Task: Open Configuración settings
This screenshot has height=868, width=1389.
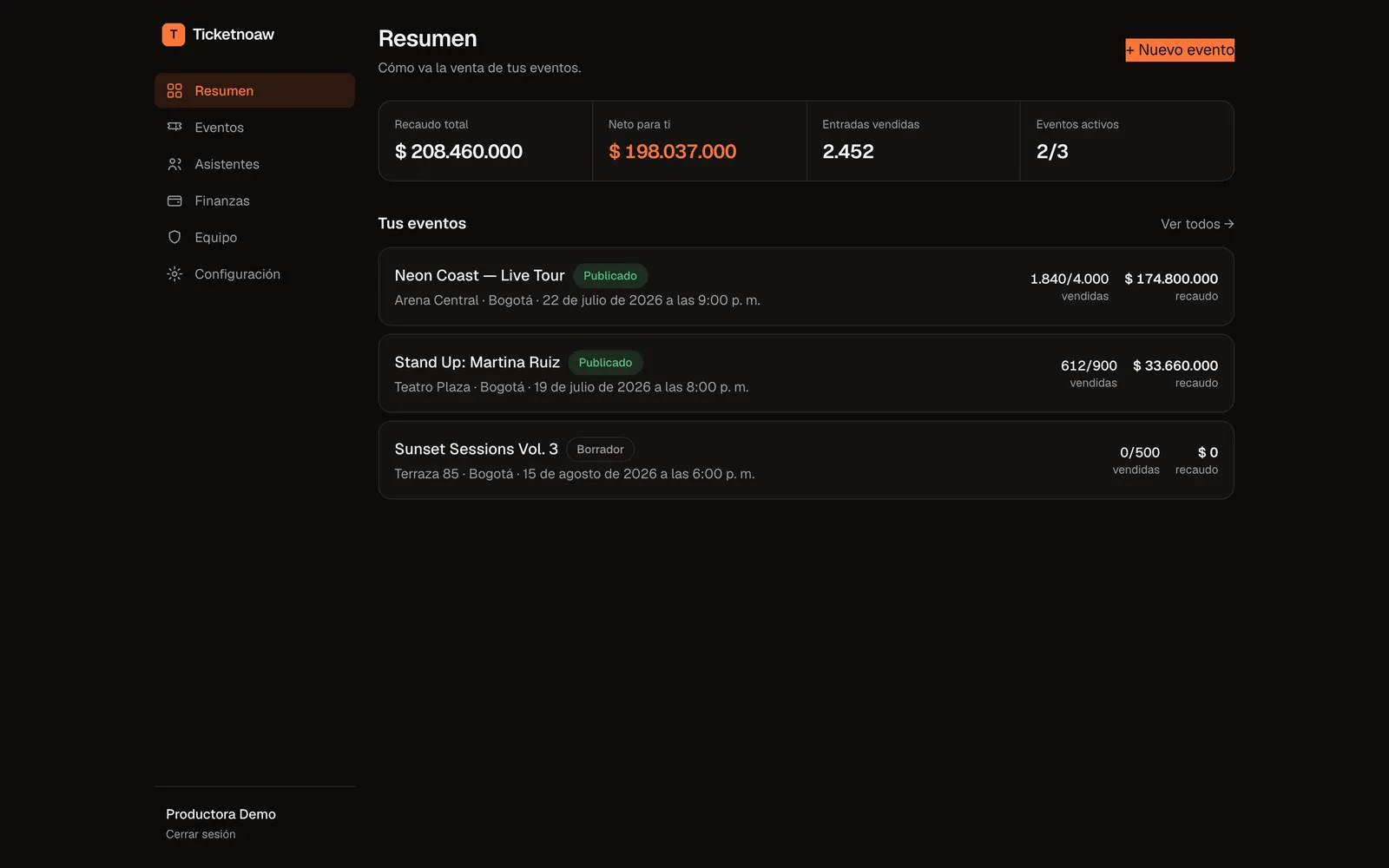Action: point(254,274)
